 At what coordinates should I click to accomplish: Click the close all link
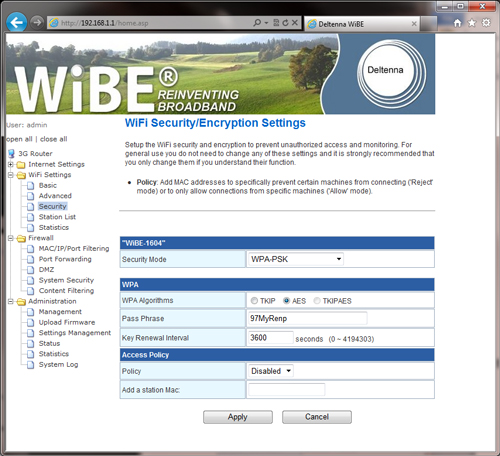pyautogui.click(x=54, y=139)
